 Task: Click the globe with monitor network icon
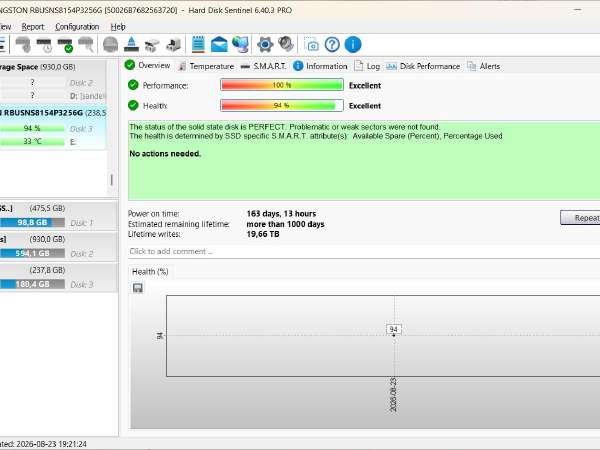[x=241, y=44]
